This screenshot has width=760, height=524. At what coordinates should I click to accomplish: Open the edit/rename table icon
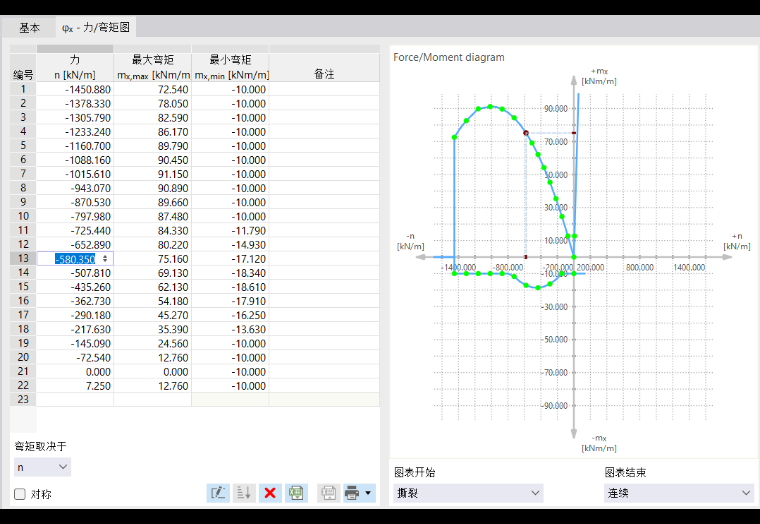pyautogui.click(x=218, y=493)
